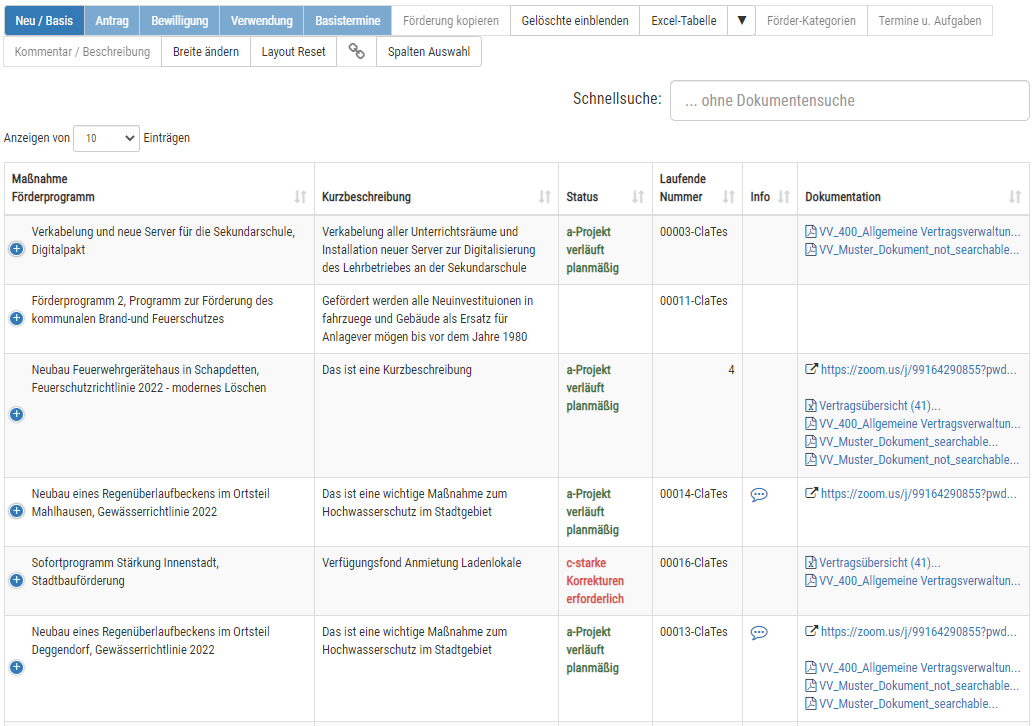Expand row Verkabelung und neue Server

coord(16,249)
